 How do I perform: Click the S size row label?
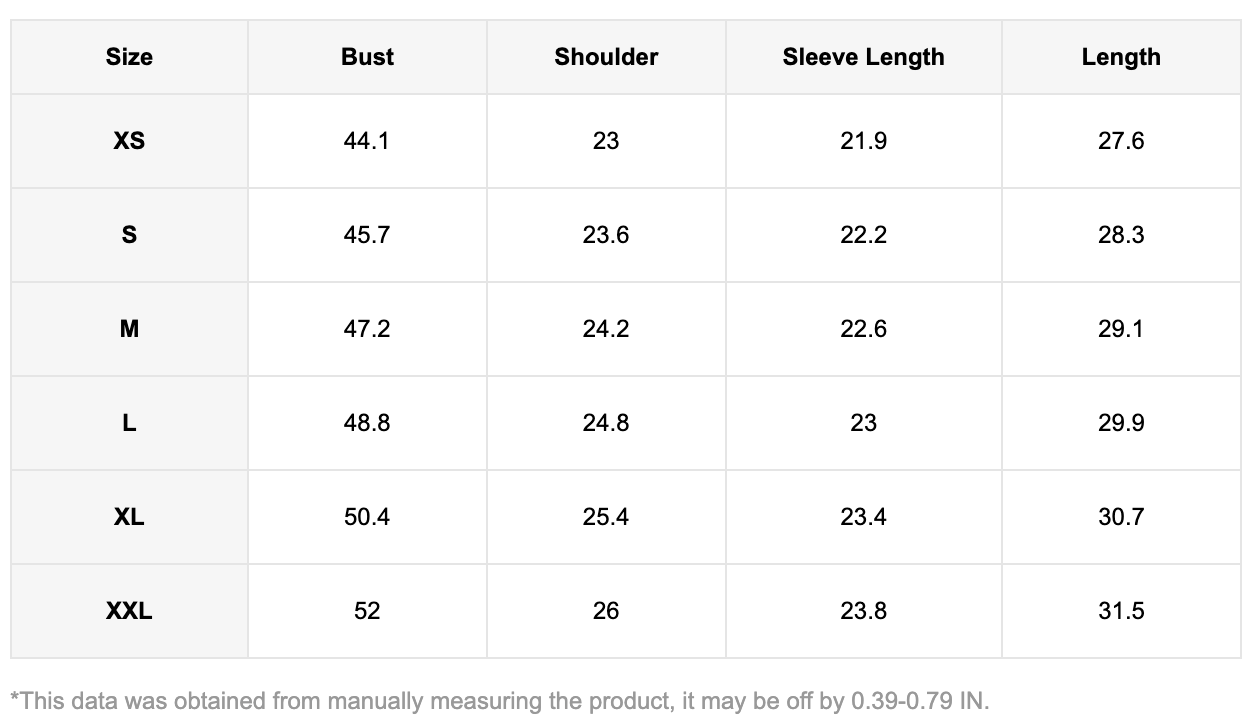[x=129, y=235]
